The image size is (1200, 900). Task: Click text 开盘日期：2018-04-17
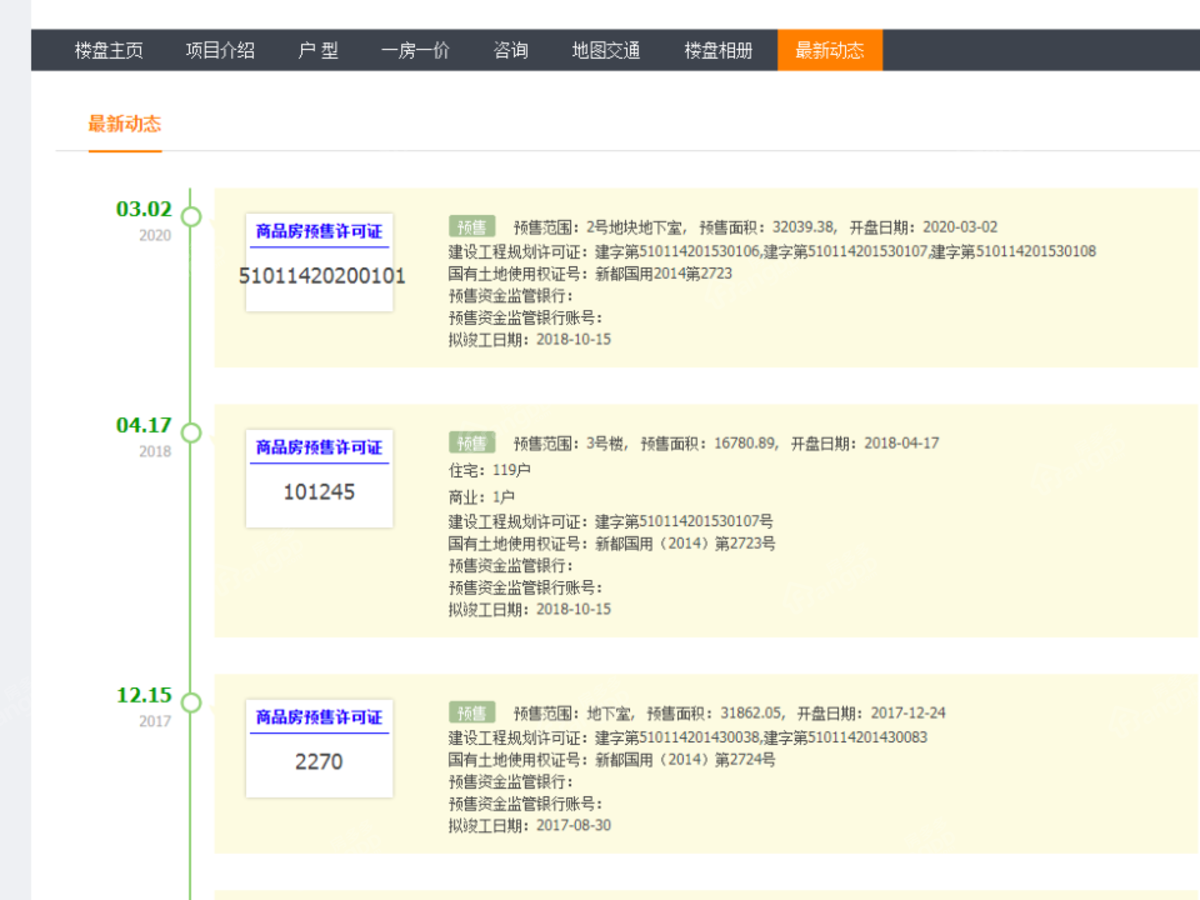click(x=865, y=443)
